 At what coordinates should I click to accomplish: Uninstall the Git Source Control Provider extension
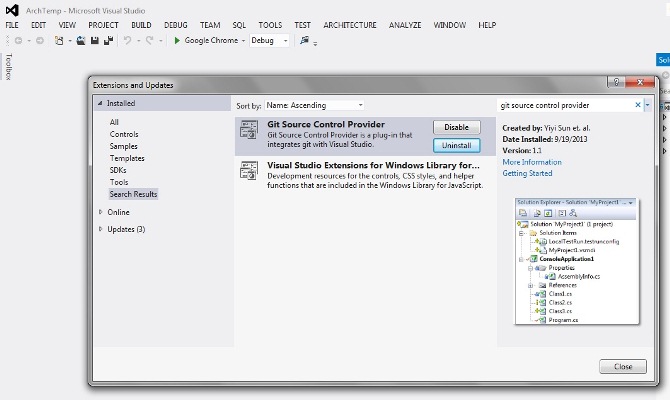[457, 145]
